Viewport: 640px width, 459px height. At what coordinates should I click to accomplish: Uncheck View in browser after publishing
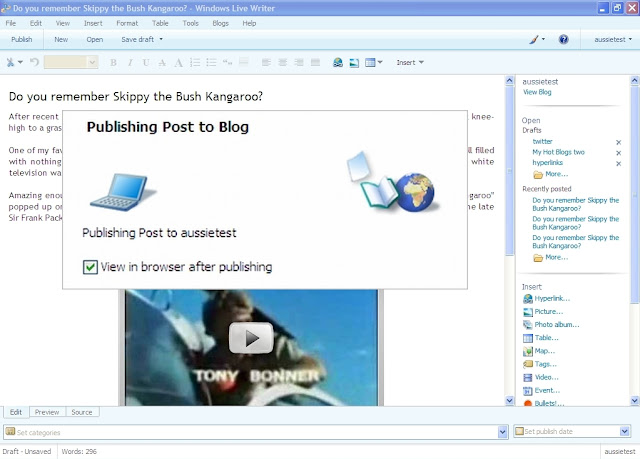point(90,267)
